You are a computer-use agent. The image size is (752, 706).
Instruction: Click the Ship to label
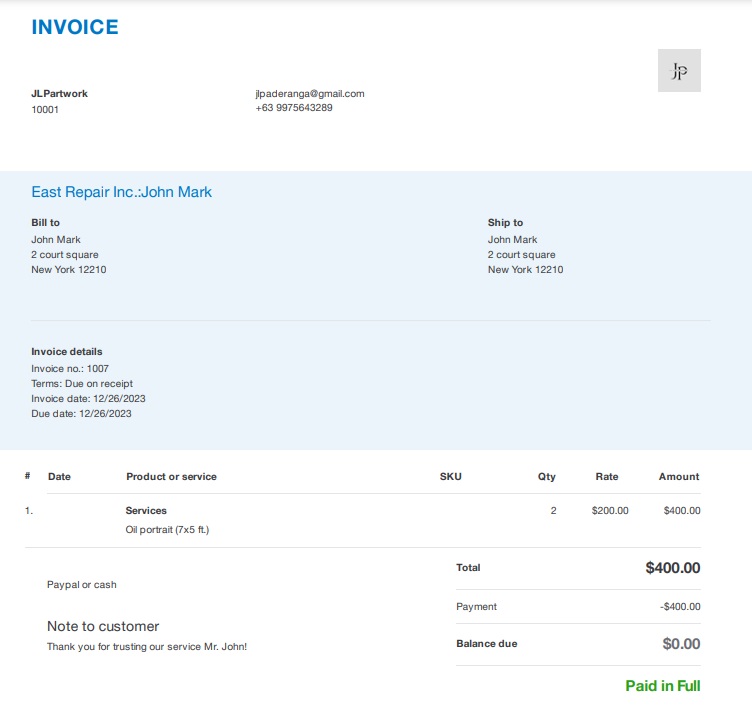[505, 223]
